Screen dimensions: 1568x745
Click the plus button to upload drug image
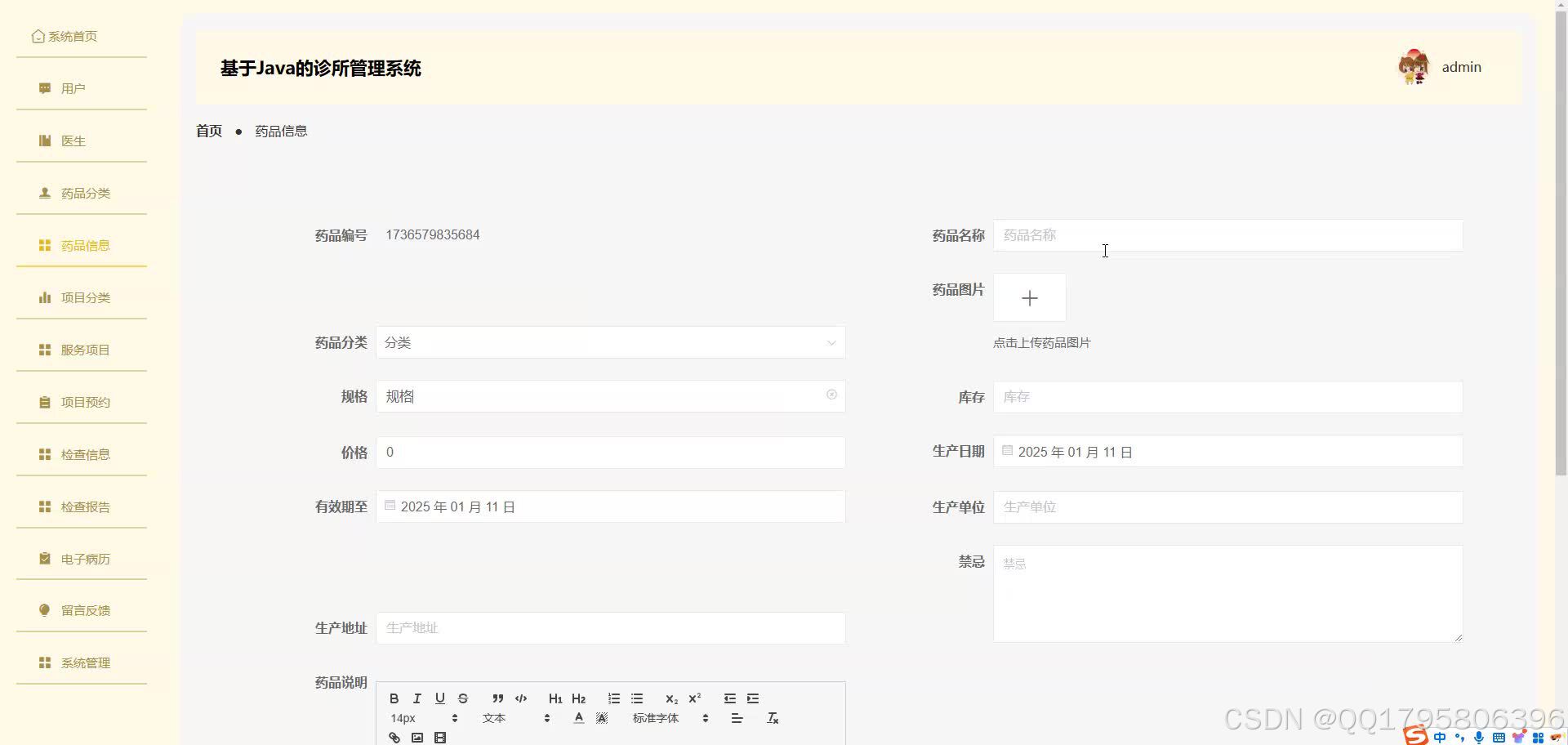[1029, 297]
